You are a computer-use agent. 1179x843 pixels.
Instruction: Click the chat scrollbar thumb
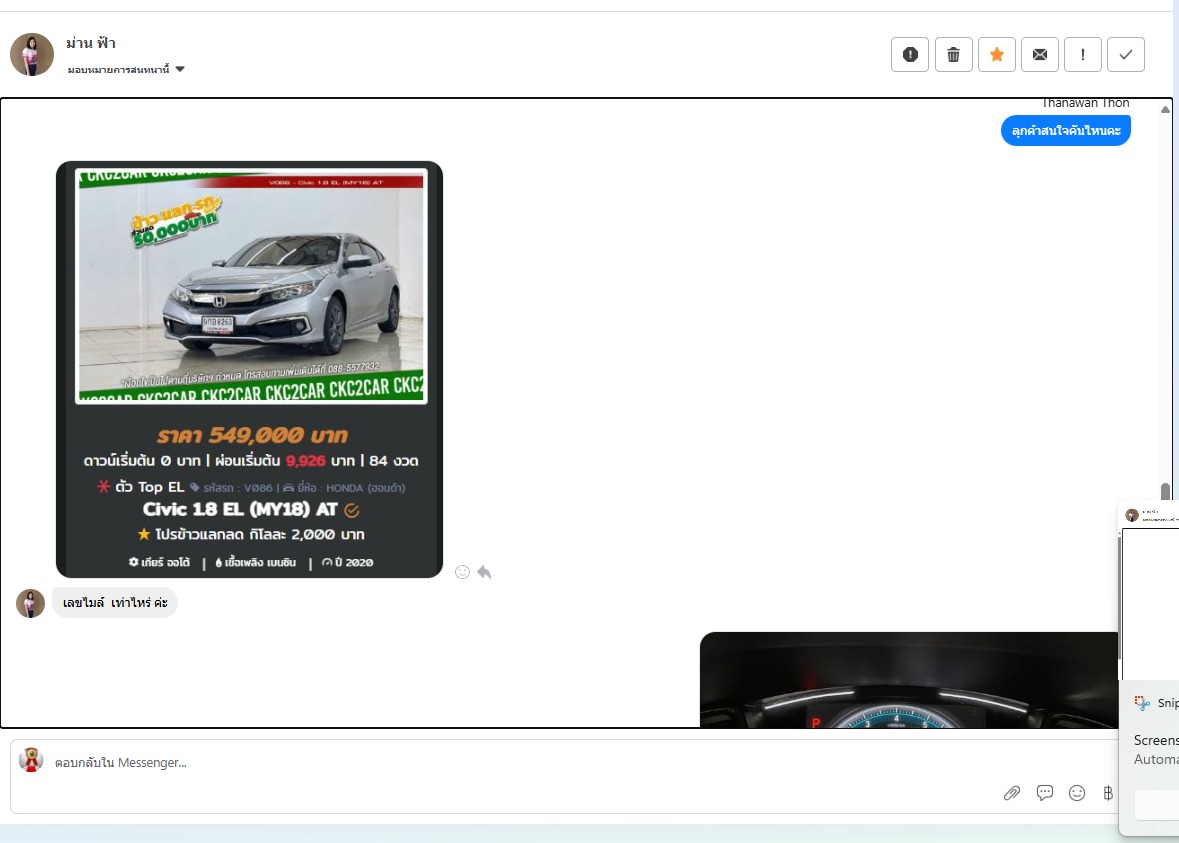click(x=1165, y=491)
